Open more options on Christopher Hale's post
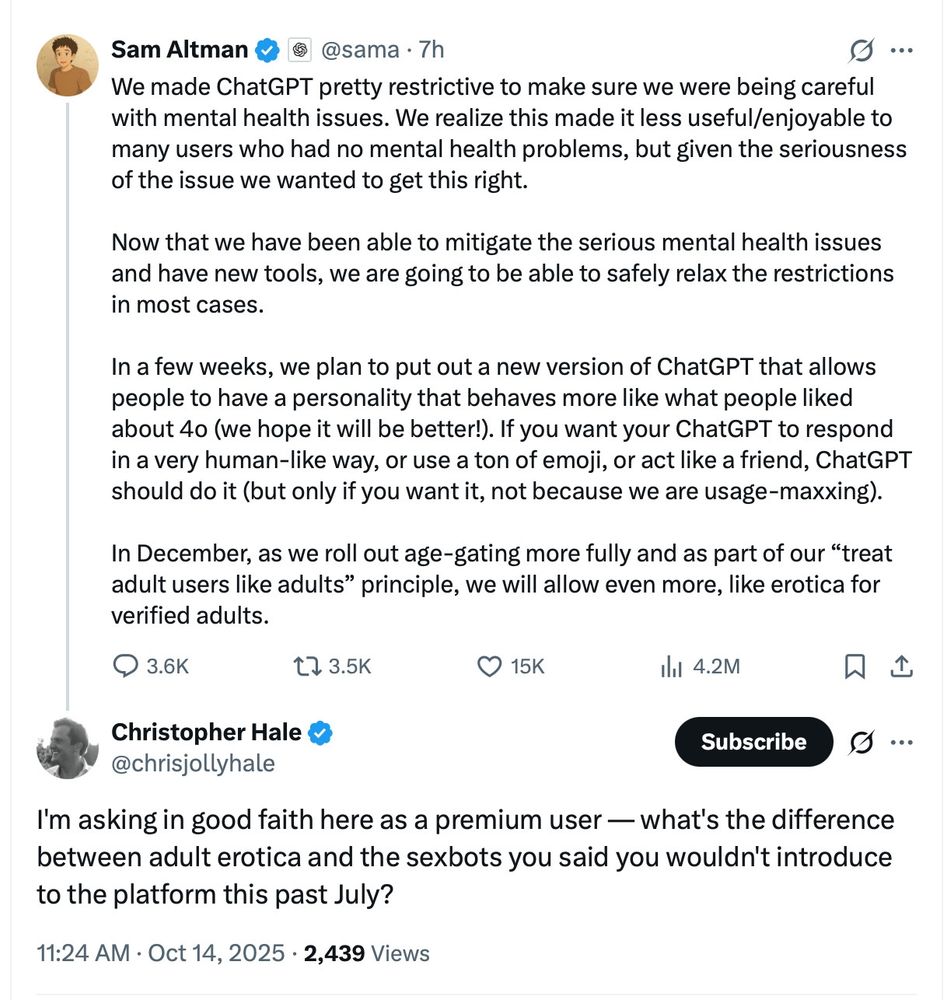Image resolution: width=947 pixels, height=1000 pixels. pyautogui.click(x=901, y=742)
